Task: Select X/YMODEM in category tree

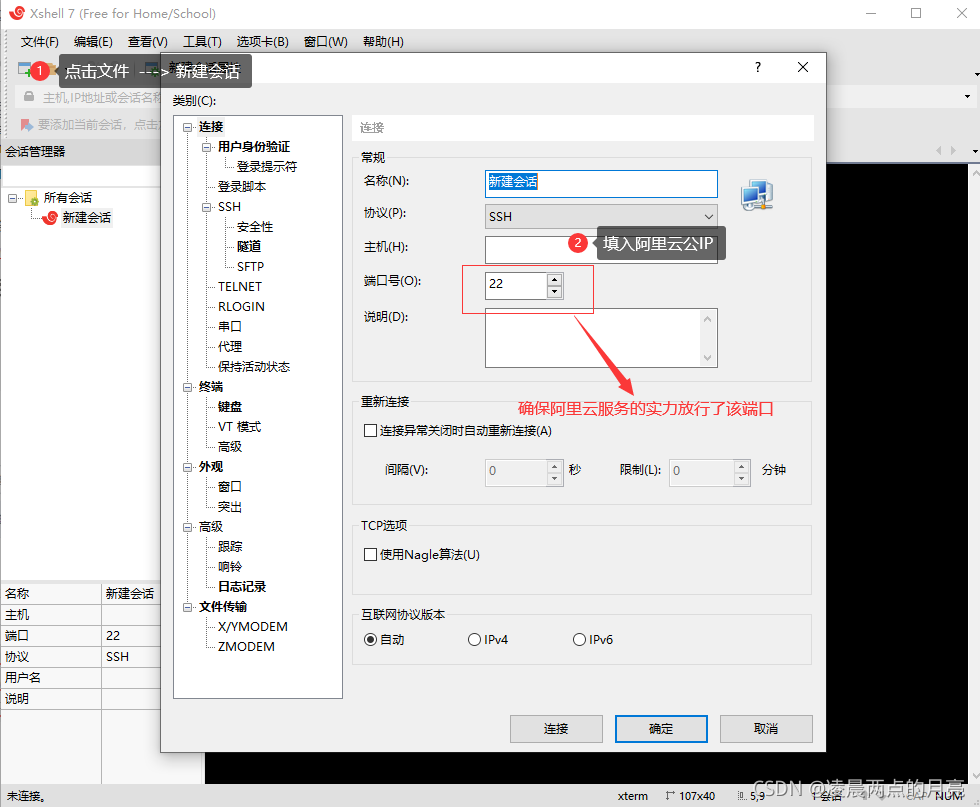Action: tap(252, 627)
